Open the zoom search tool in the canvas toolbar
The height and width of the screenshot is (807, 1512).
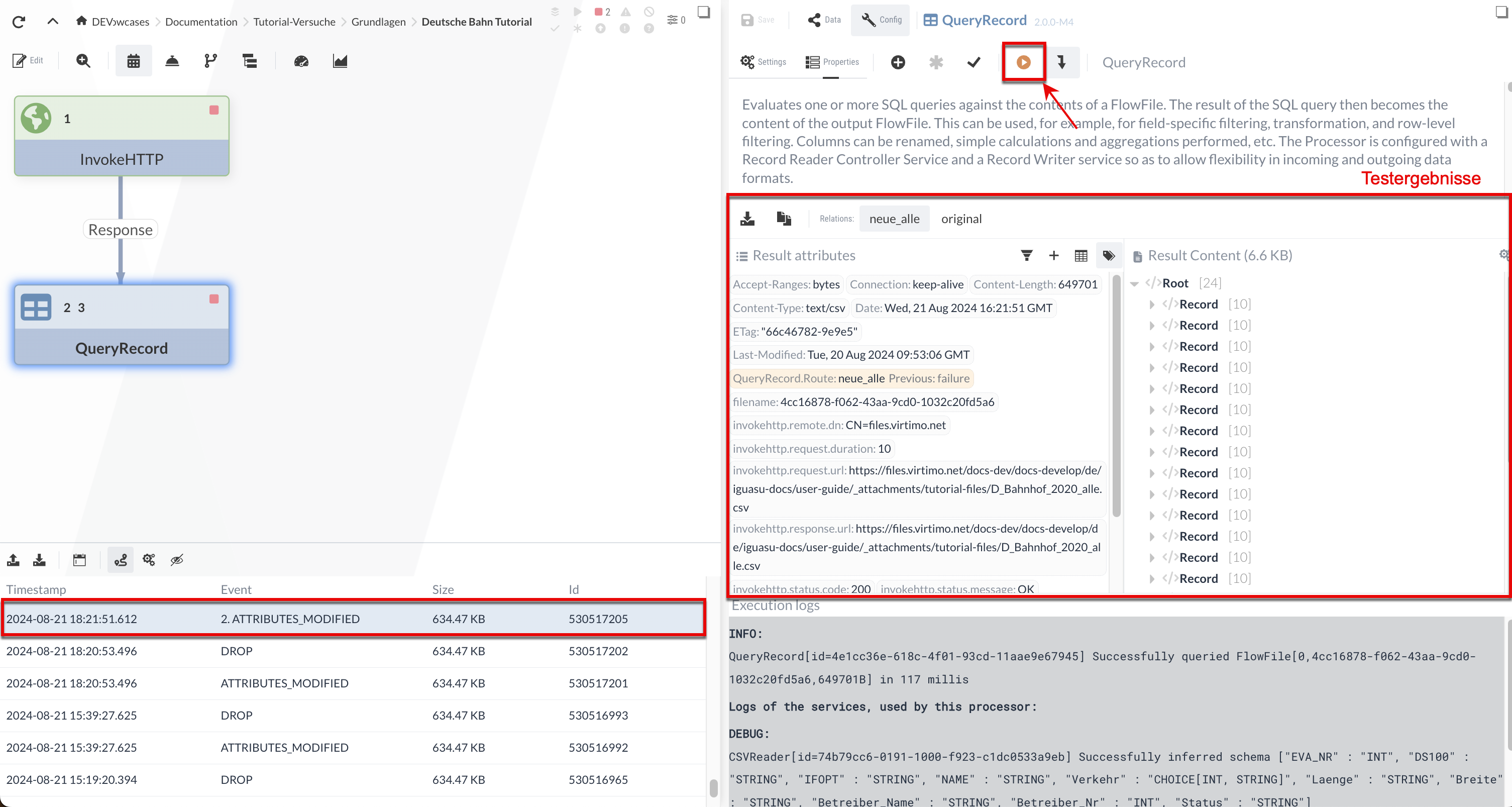click(x=83, y=60)
